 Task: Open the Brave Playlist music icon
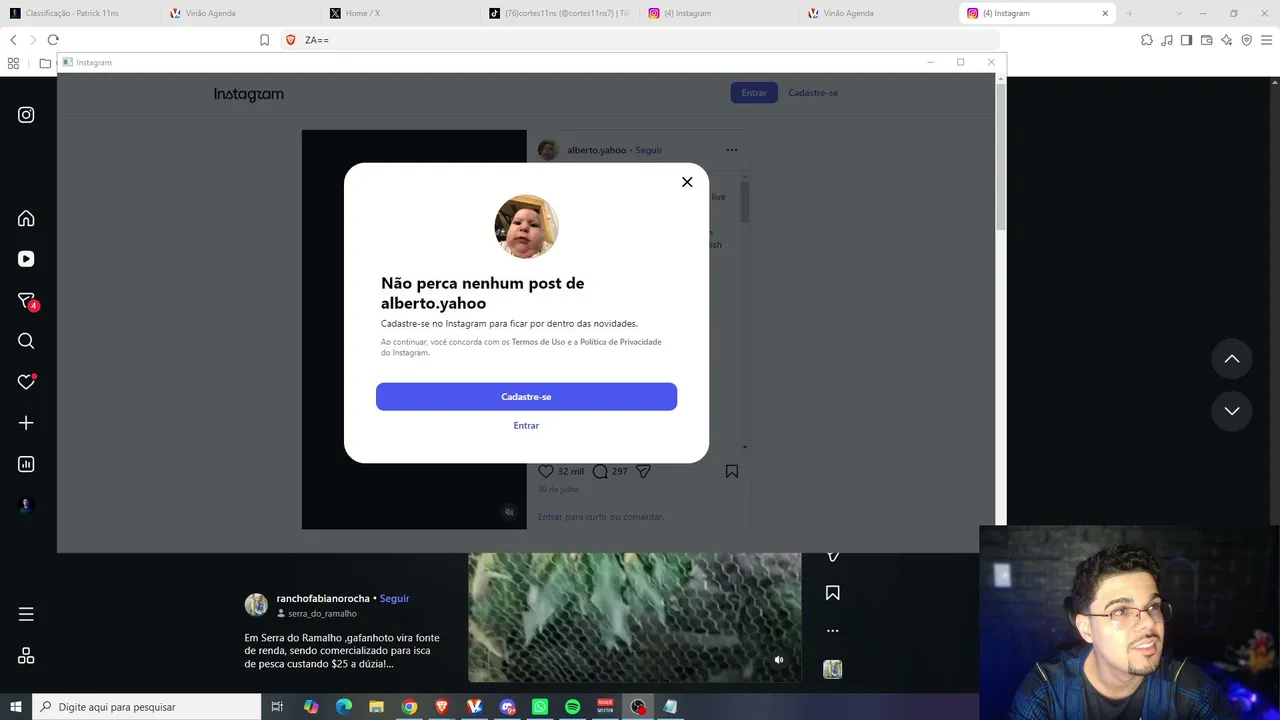(x=1167, y=40)
